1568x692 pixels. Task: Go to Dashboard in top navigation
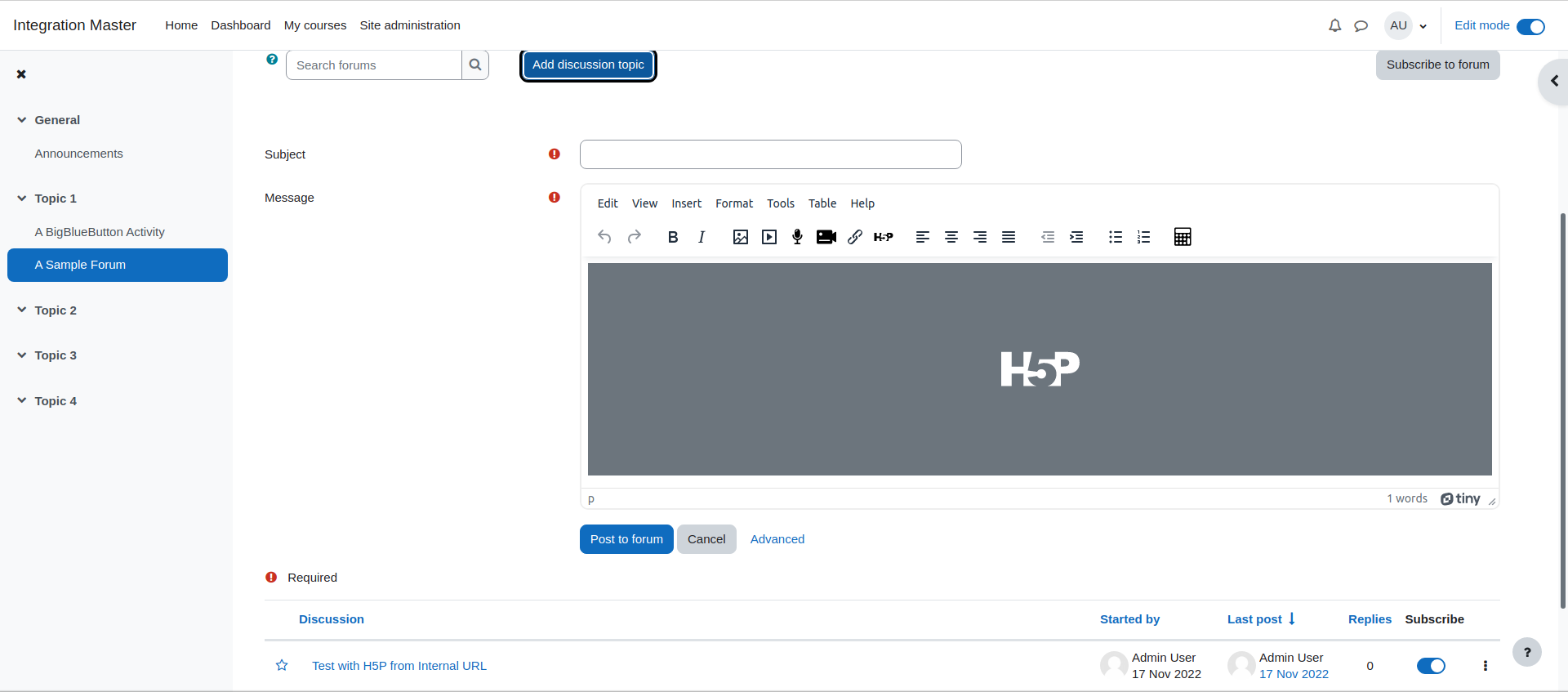coord(241,25)
